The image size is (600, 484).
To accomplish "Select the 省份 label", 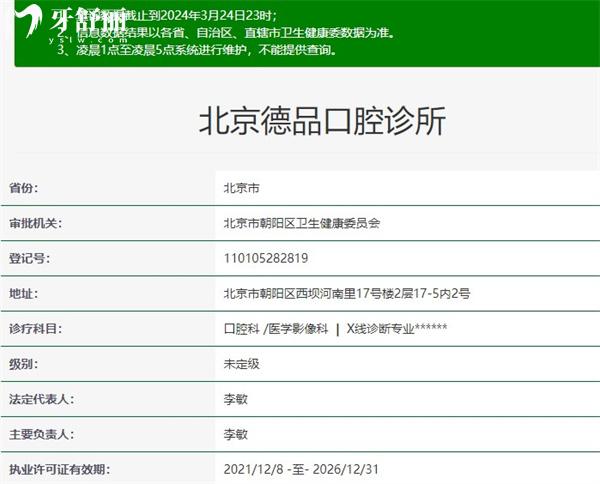I will pyautogui.click(x=23, y=188).
